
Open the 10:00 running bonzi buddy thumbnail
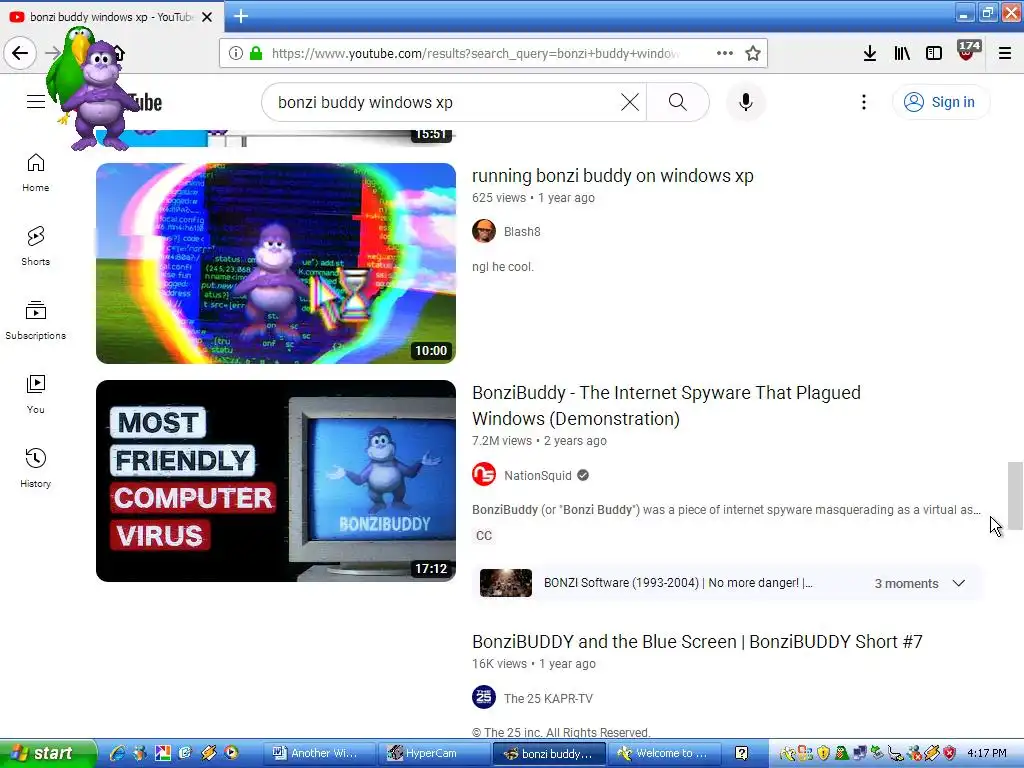(x=276, y=263)
